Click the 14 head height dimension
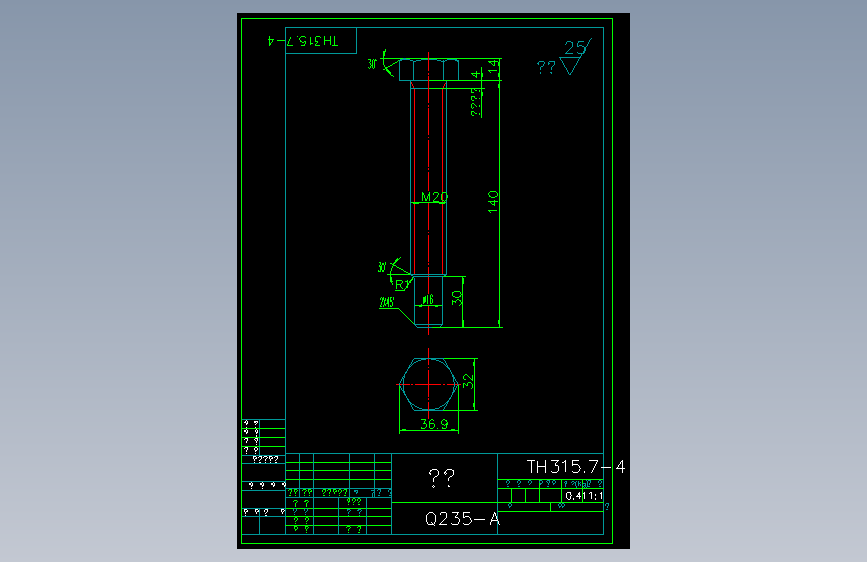Screen dimensions: 867x562 coord(493,67)
